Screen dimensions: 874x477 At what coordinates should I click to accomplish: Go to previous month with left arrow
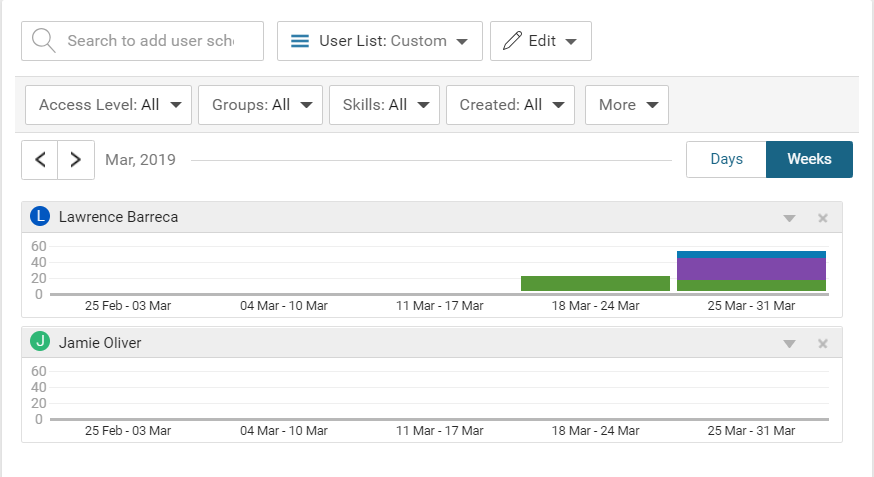pyautogui.click(x=40, y=160)
